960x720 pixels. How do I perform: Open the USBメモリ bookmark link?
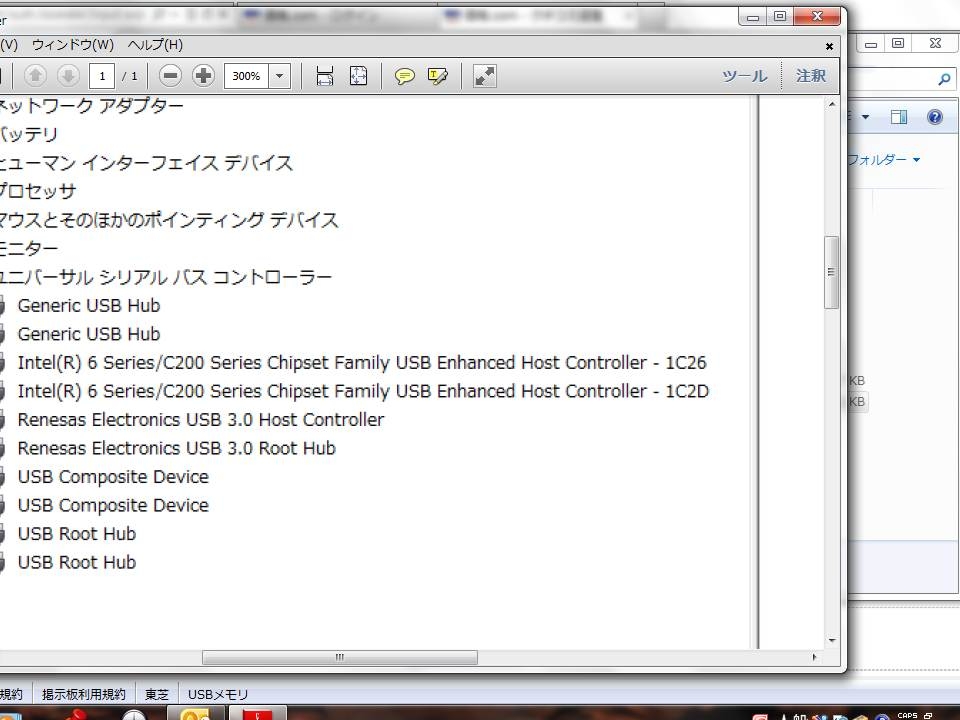tap(218, 694)
